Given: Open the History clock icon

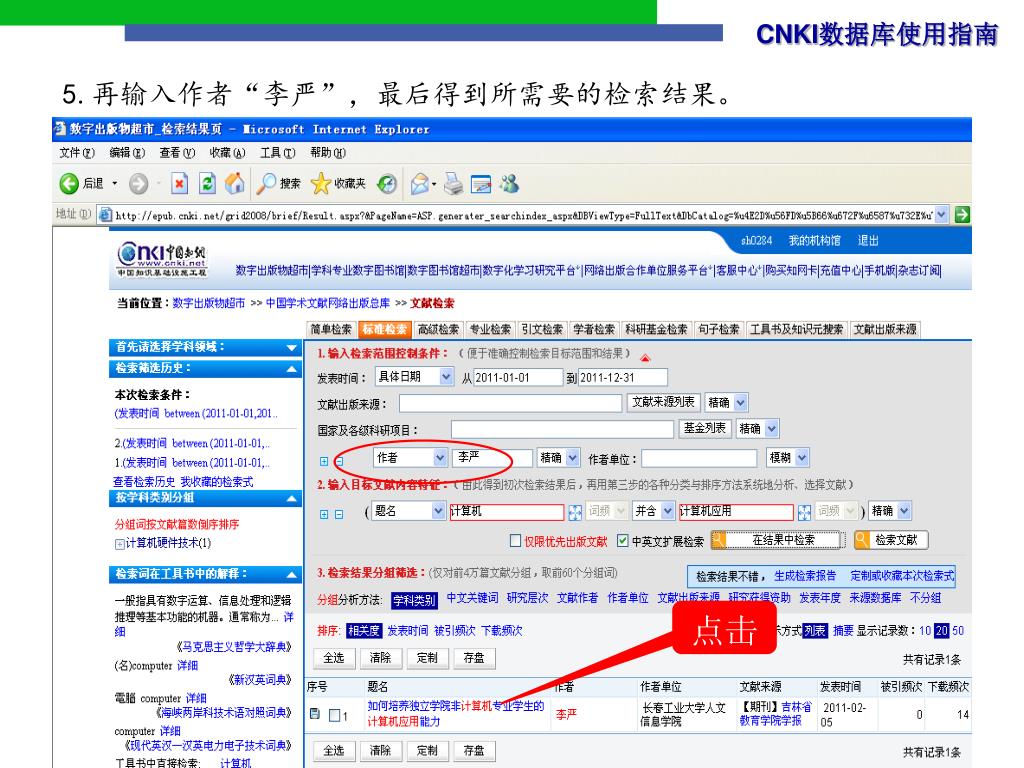Looking at the screenshot, I should click(x=387, y=184).
